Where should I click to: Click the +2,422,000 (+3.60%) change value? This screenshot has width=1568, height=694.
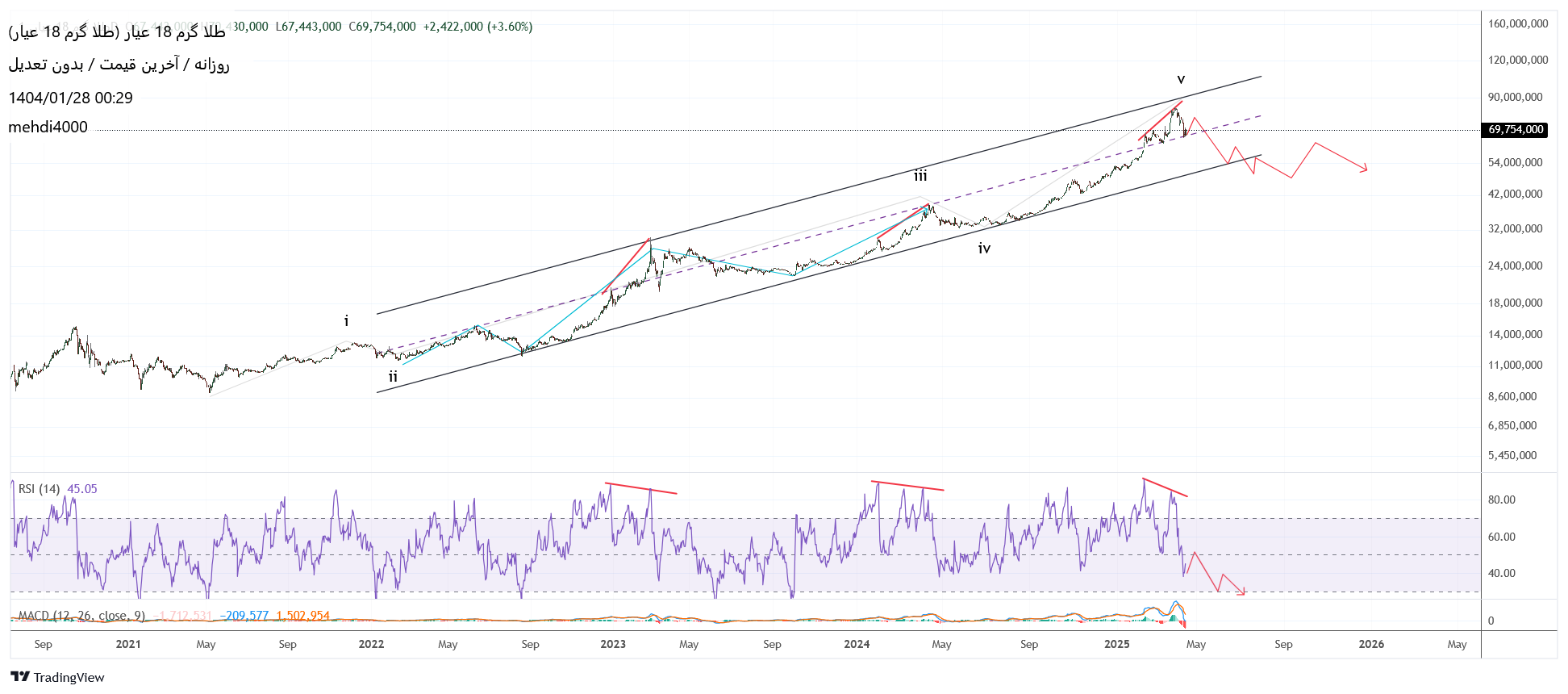[477, 27]
